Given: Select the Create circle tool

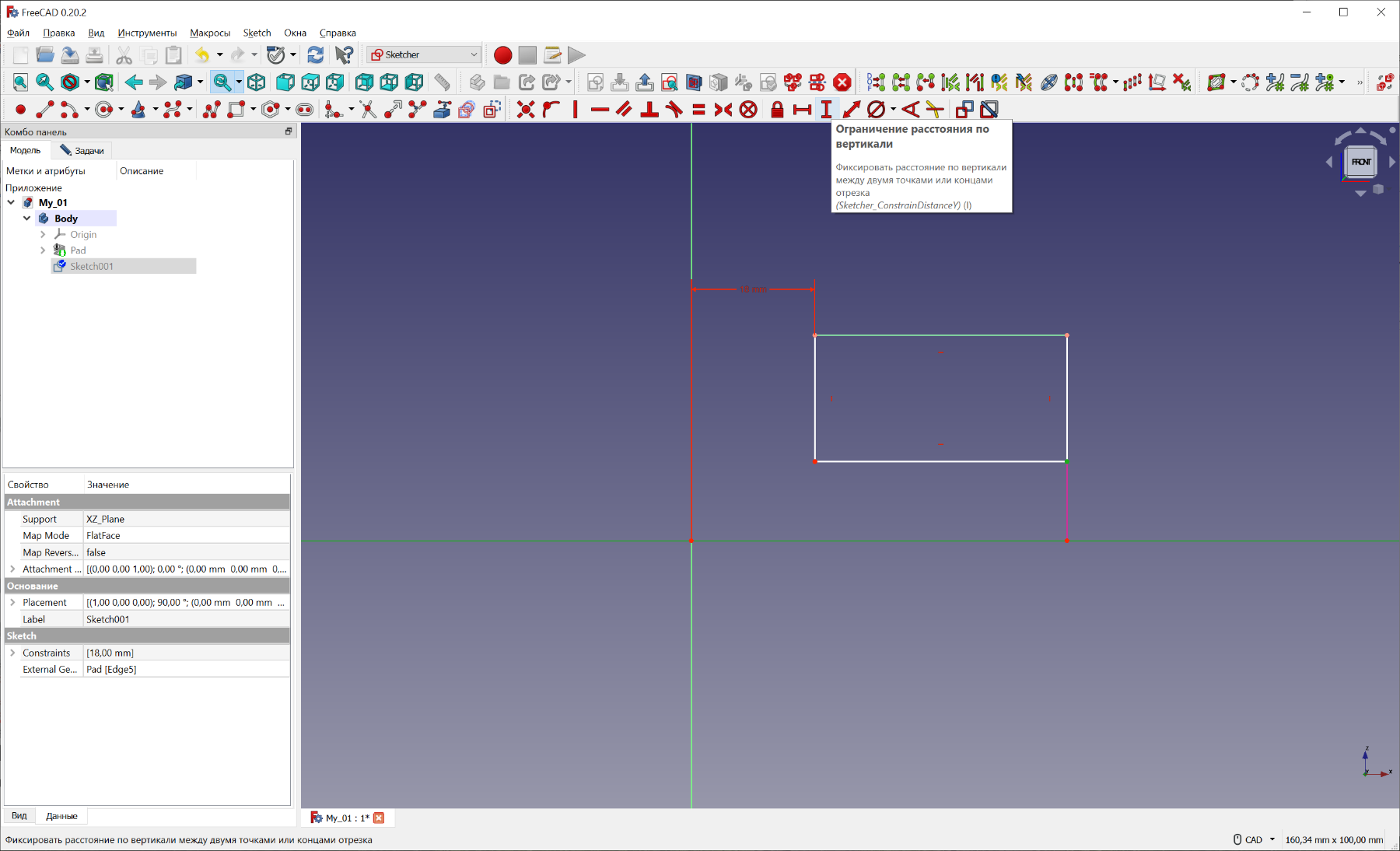Looking at the screenshot, I should pos(104,110).
